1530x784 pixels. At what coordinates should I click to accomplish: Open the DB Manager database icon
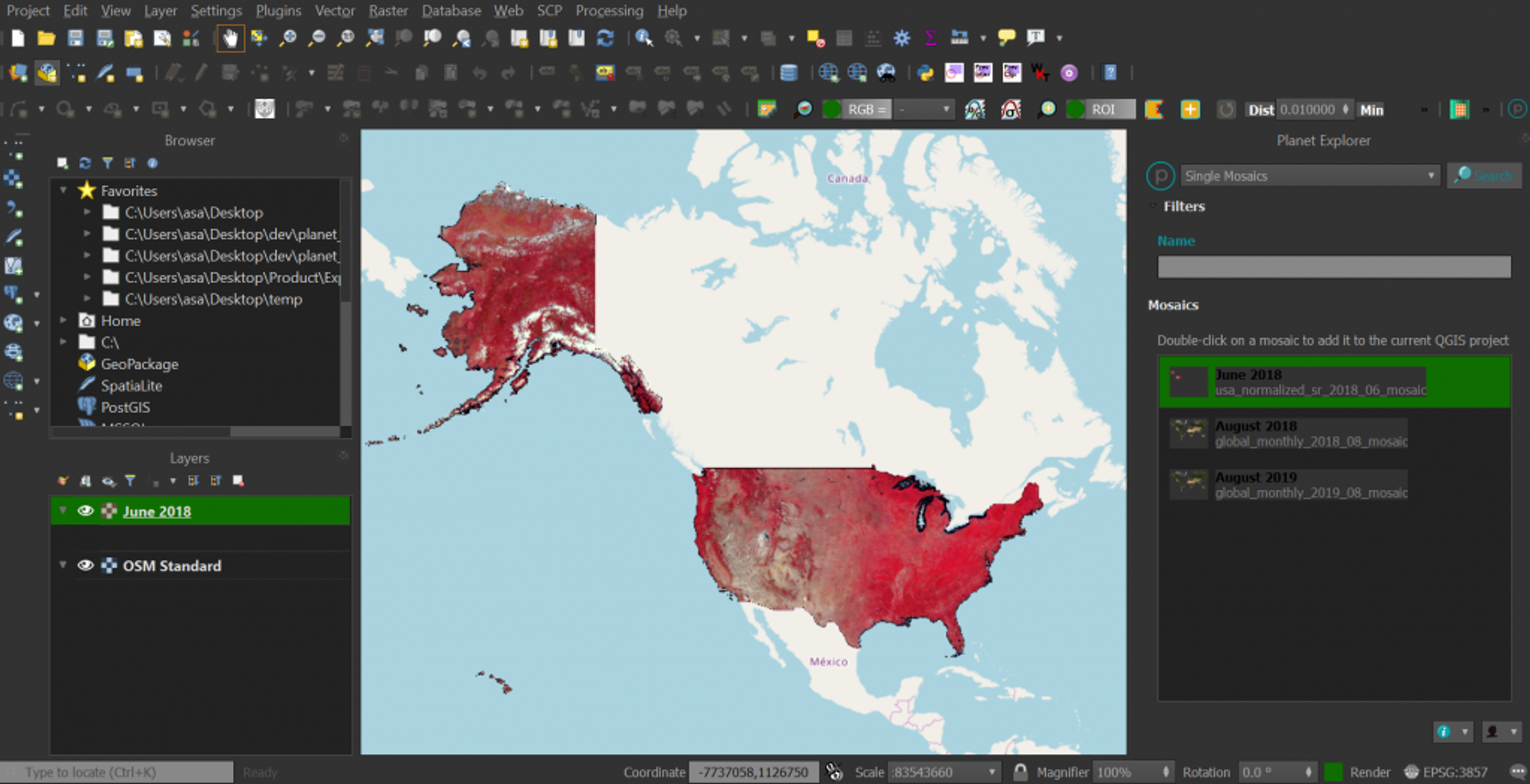pyautogui.click(x=789, y=72)
